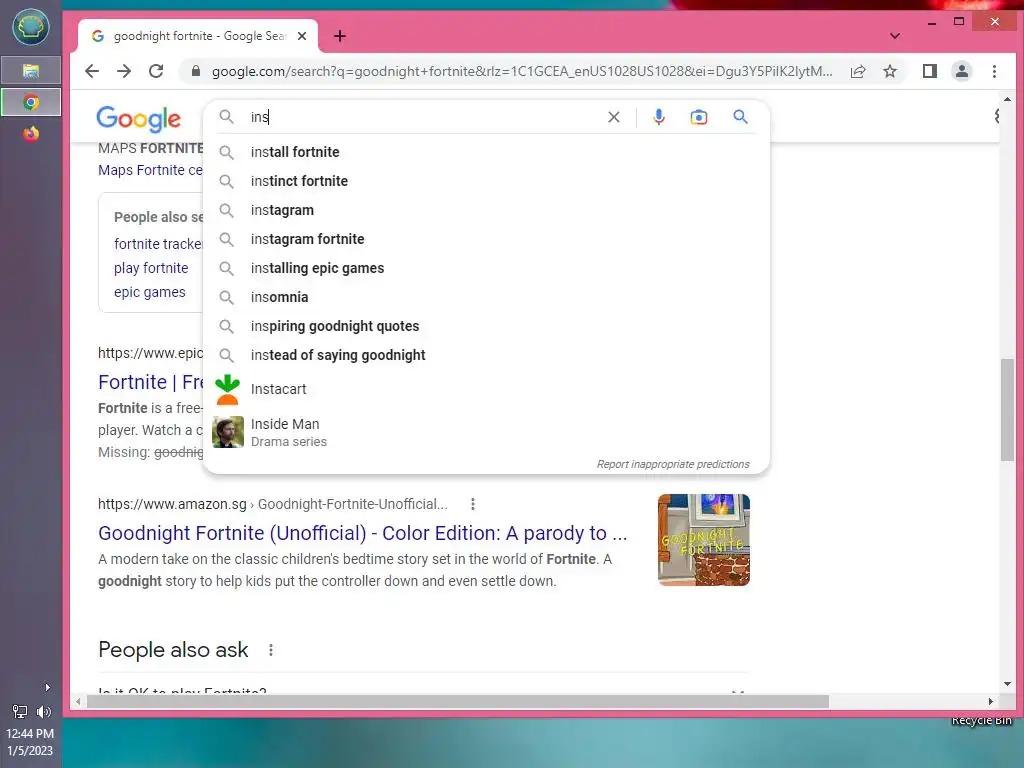Open the 'Fortnite | Fre' Epic Games result
Image resolution: width=1024 pixels, height=768 pixels.
pos(151,382)
